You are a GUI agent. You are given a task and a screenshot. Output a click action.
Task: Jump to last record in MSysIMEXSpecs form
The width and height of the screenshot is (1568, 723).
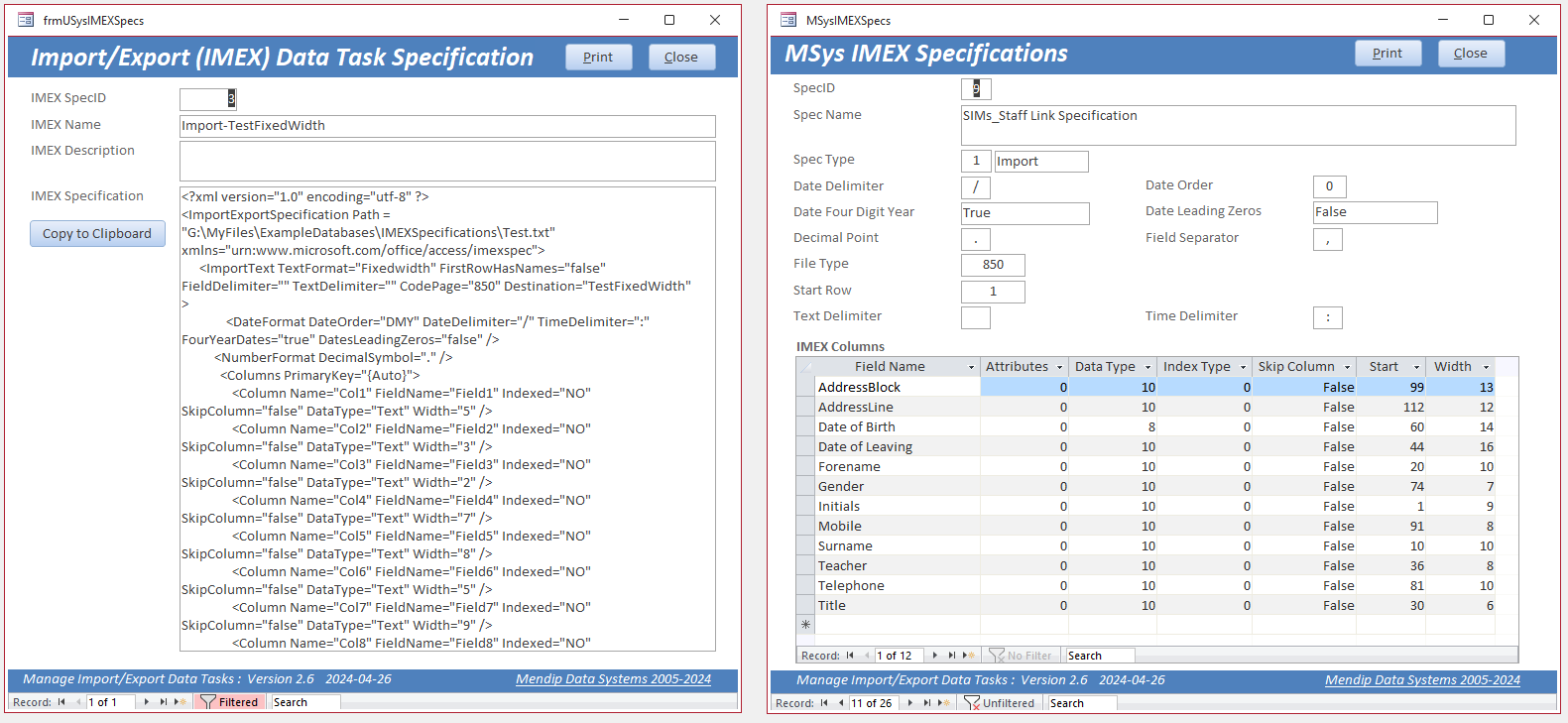[927, 703]
